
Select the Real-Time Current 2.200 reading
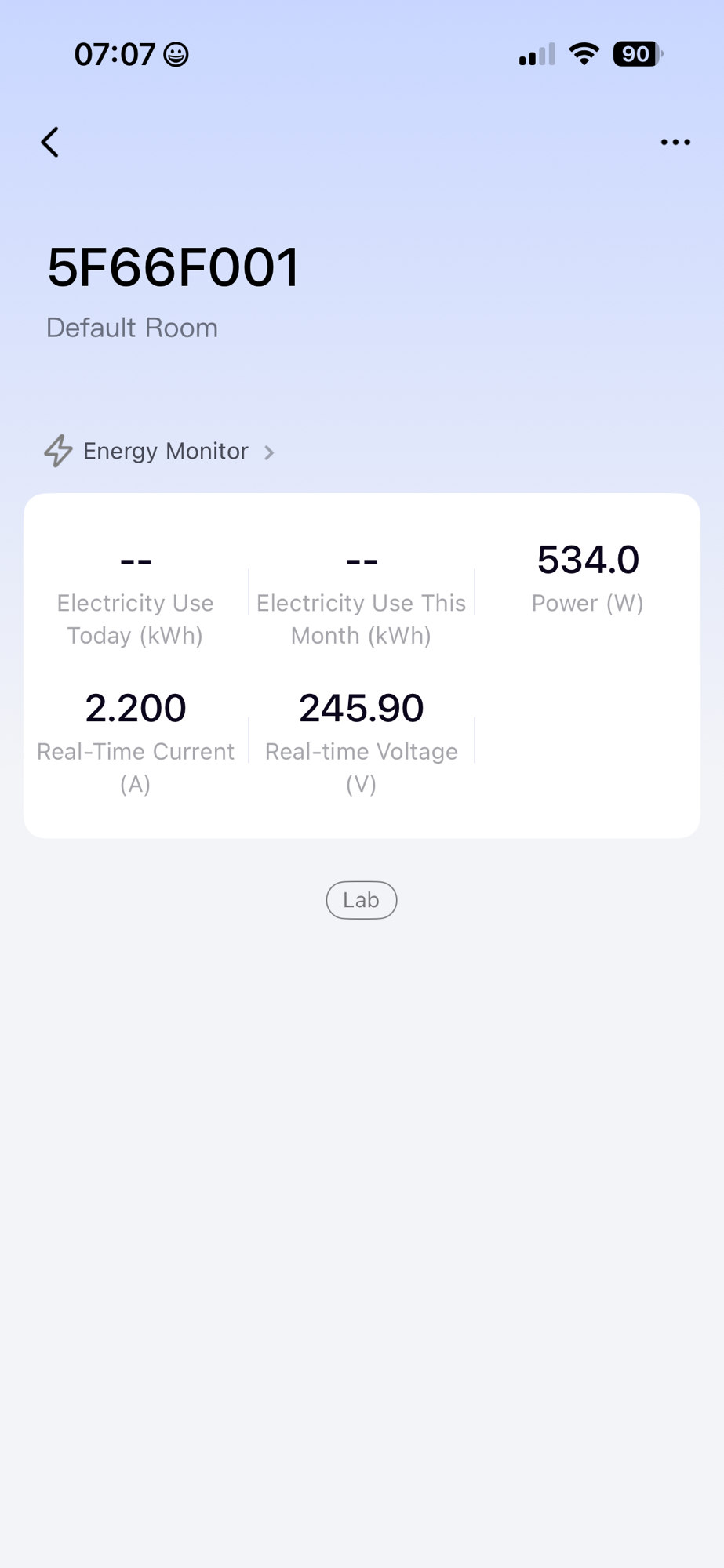[136, 708]
